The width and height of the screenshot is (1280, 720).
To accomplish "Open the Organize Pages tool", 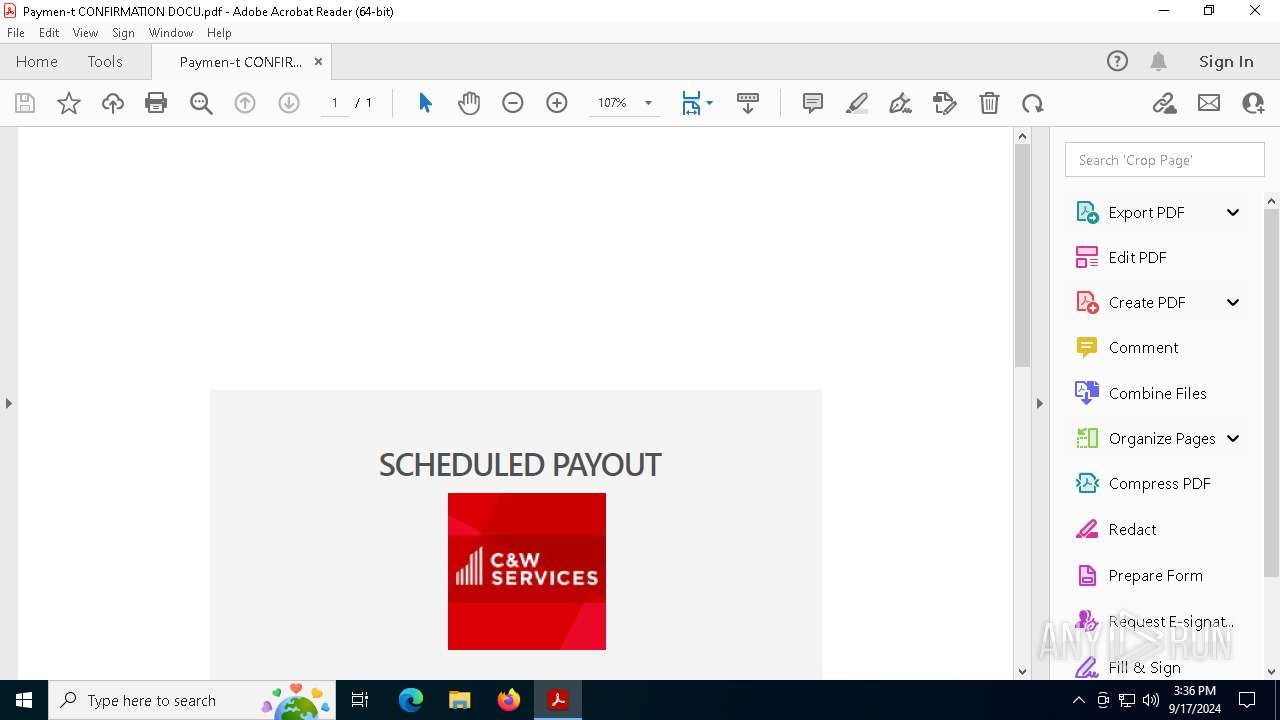I will click(1145, 438).
